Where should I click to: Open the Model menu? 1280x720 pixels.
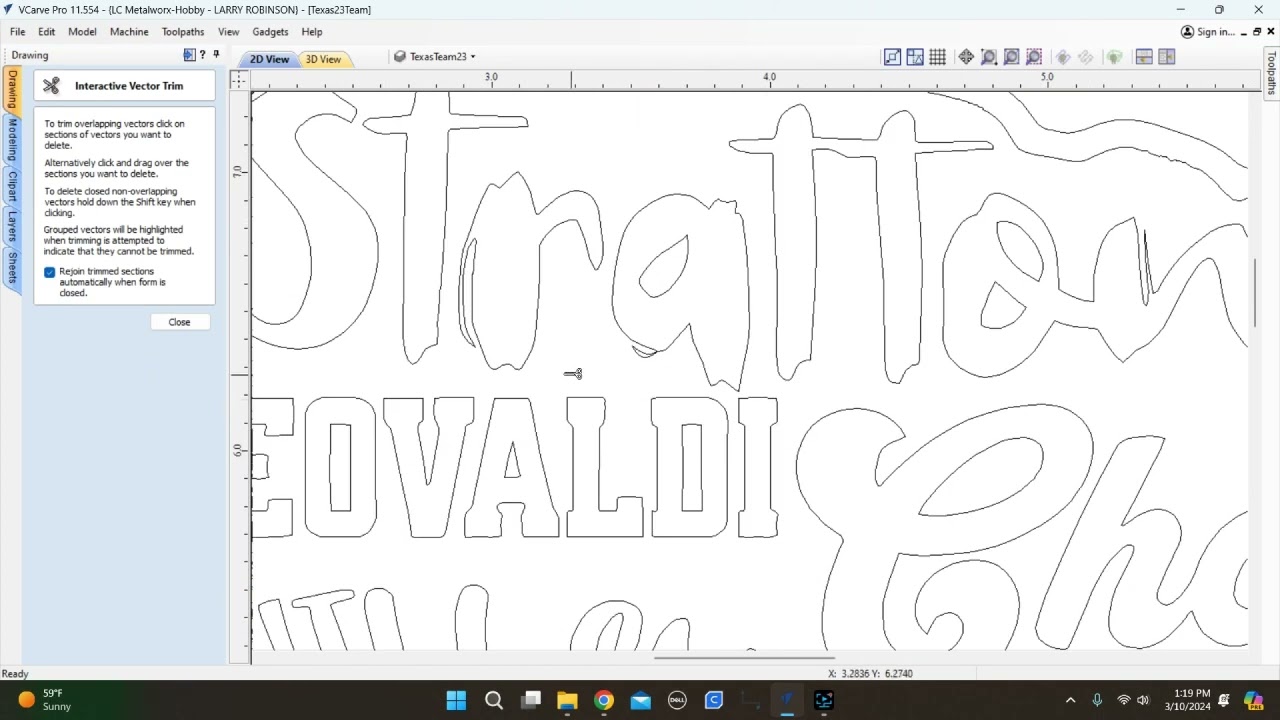point(82,32)
